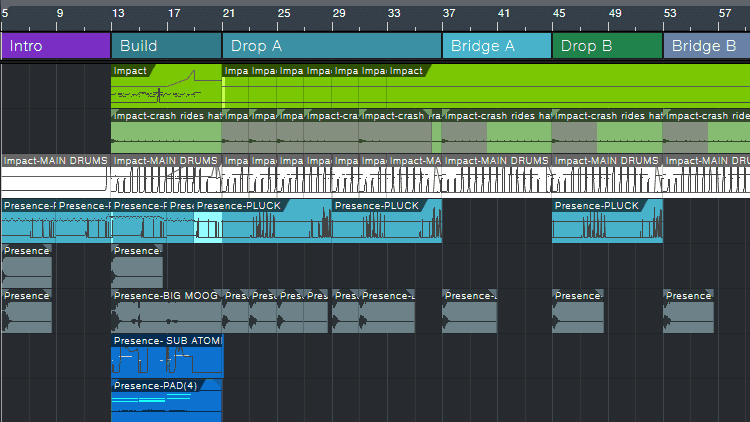Click bar 57 on the timeline ruler
Screen dimensions: 750x422
(x=725, y=13)
